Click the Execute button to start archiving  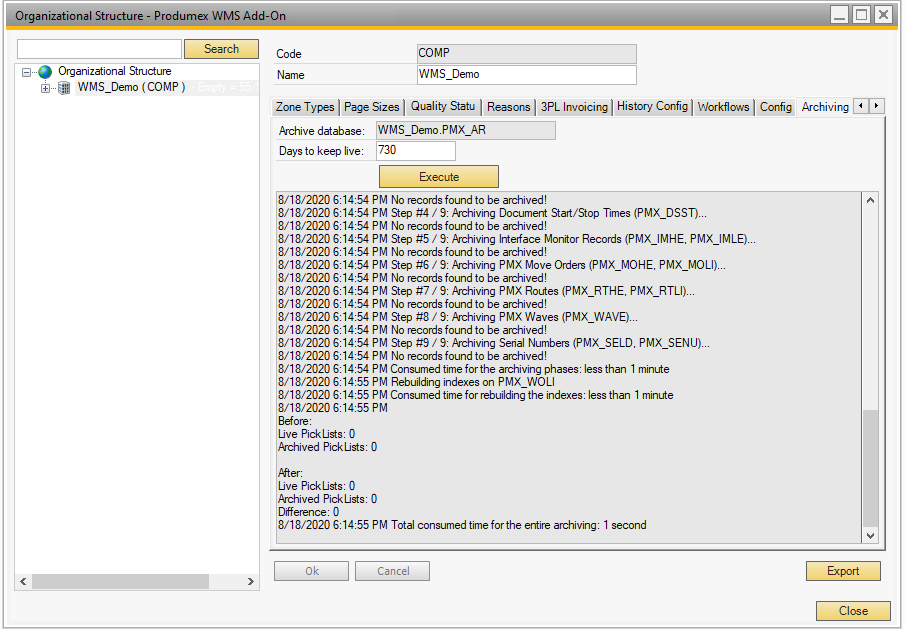(x=438, y=175)
